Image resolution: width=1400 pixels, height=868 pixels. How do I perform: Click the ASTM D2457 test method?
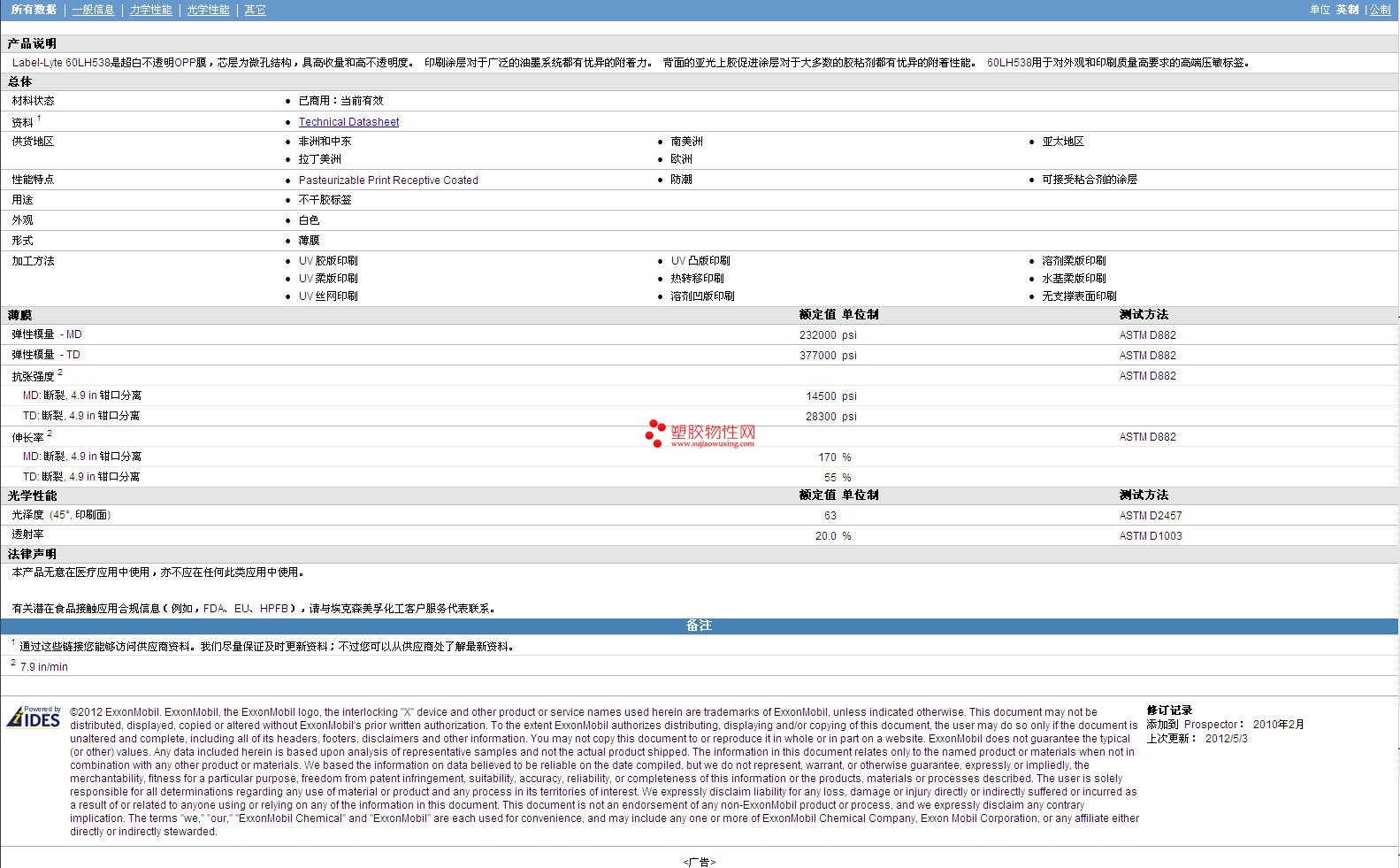point(1151,516)
